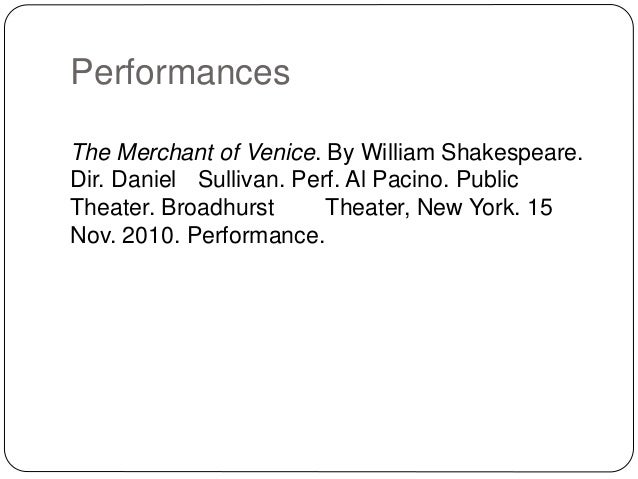Click the name William Shakespeare
Viewport: 638px width, 479px height.
(470, 153)
